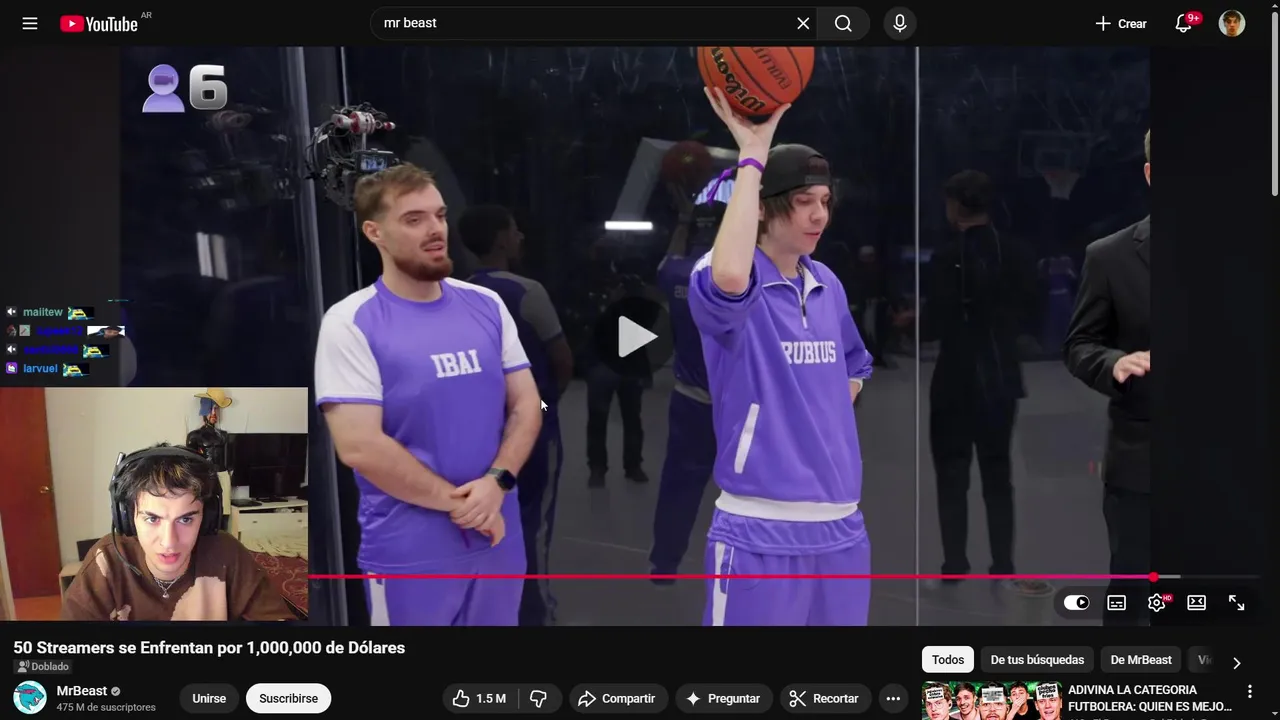Select De tus búsquedas chip
The image size is (1280, 720).
1037,660
